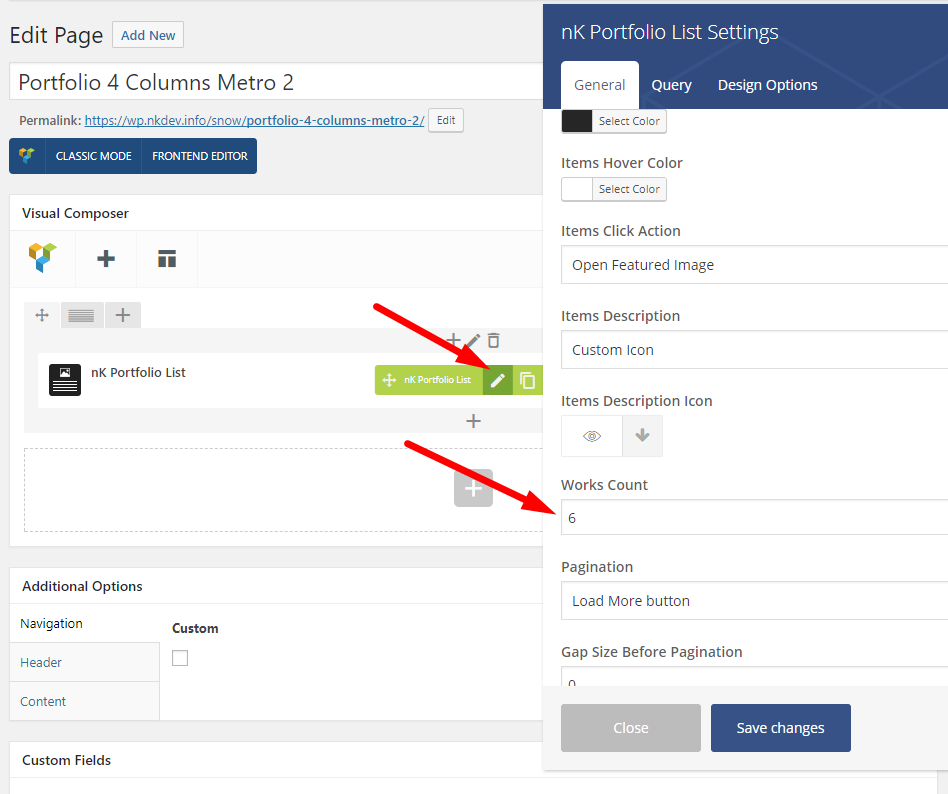Select the arrow icon for Items Description Icon
This screenshot has height=794, width=948.
point(641,435)
